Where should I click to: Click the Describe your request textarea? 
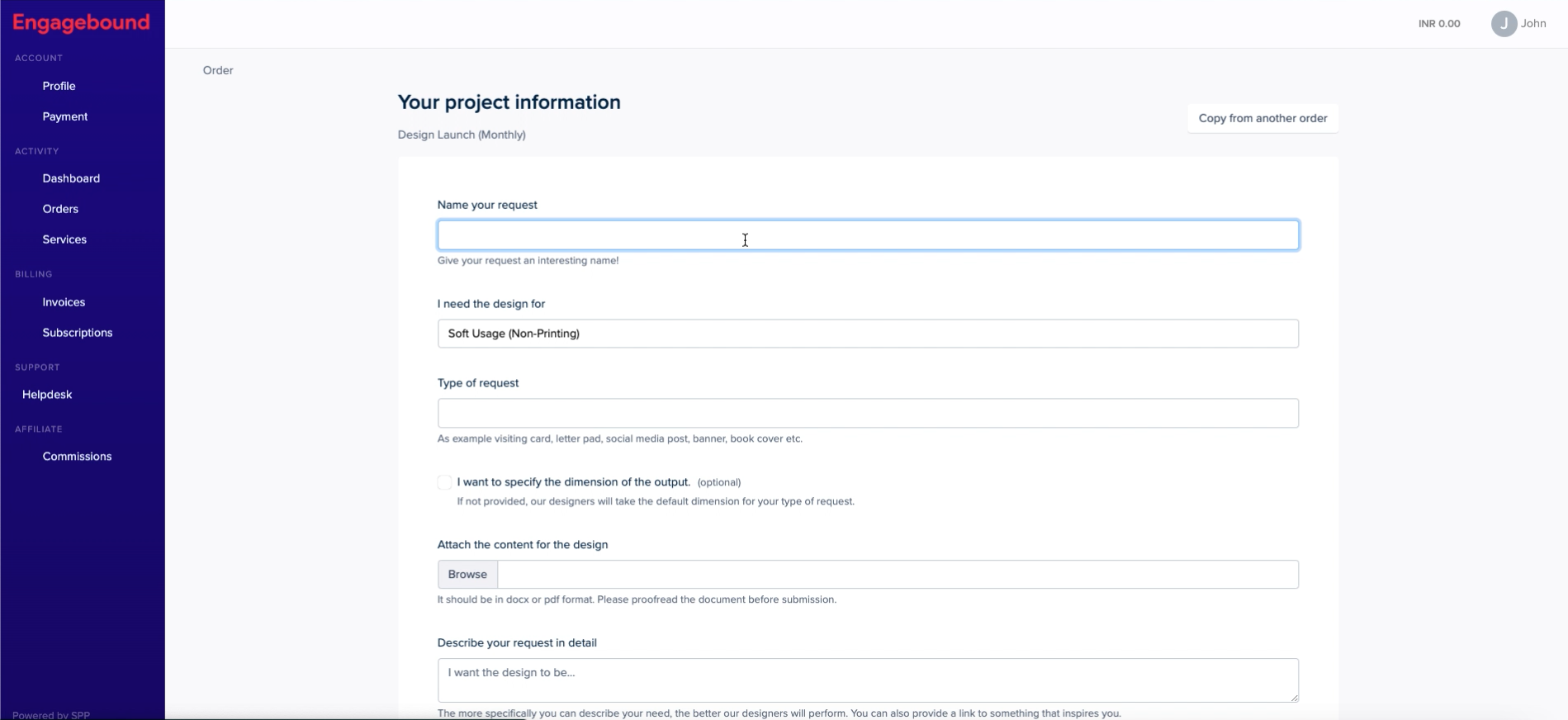tap(867, 680)
